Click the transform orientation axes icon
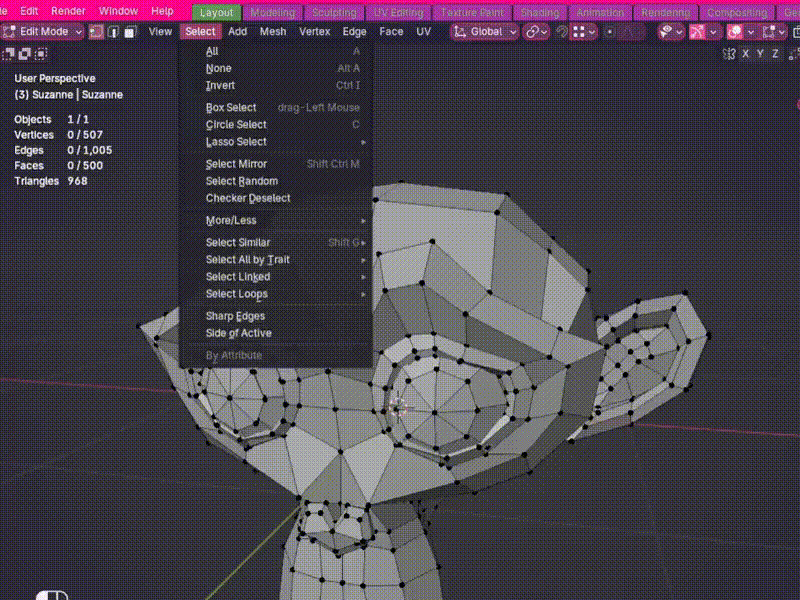The width and height of the screenshot is (800, 600). click(460, 32)
